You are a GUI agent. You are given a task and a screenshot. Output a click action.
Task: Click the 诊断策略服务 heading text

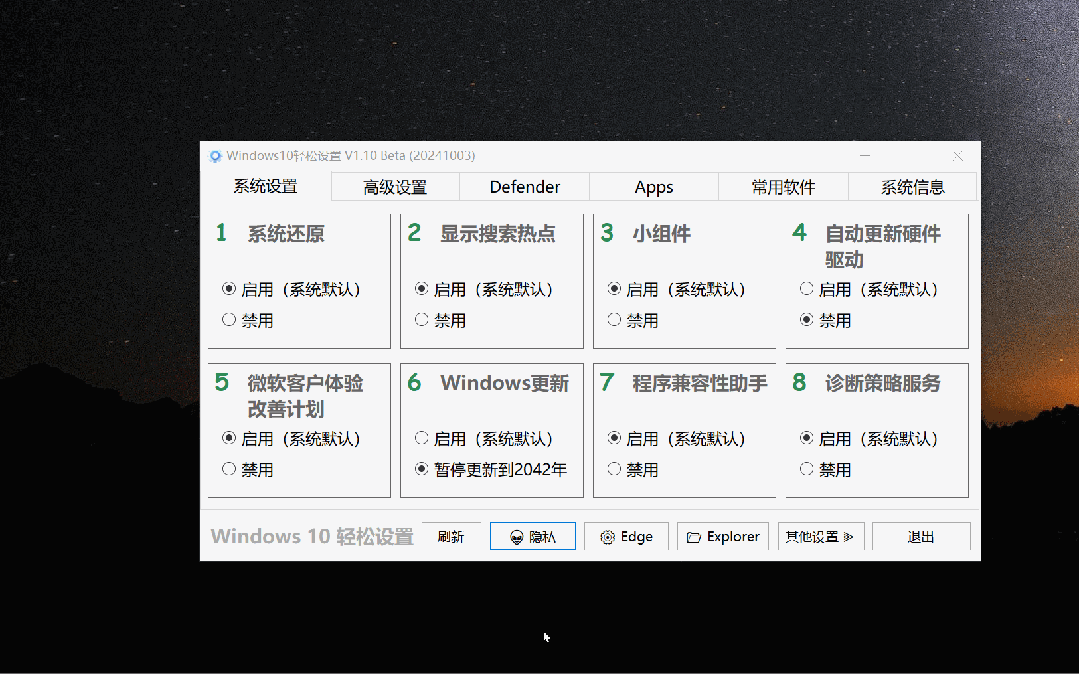[883, 383]
